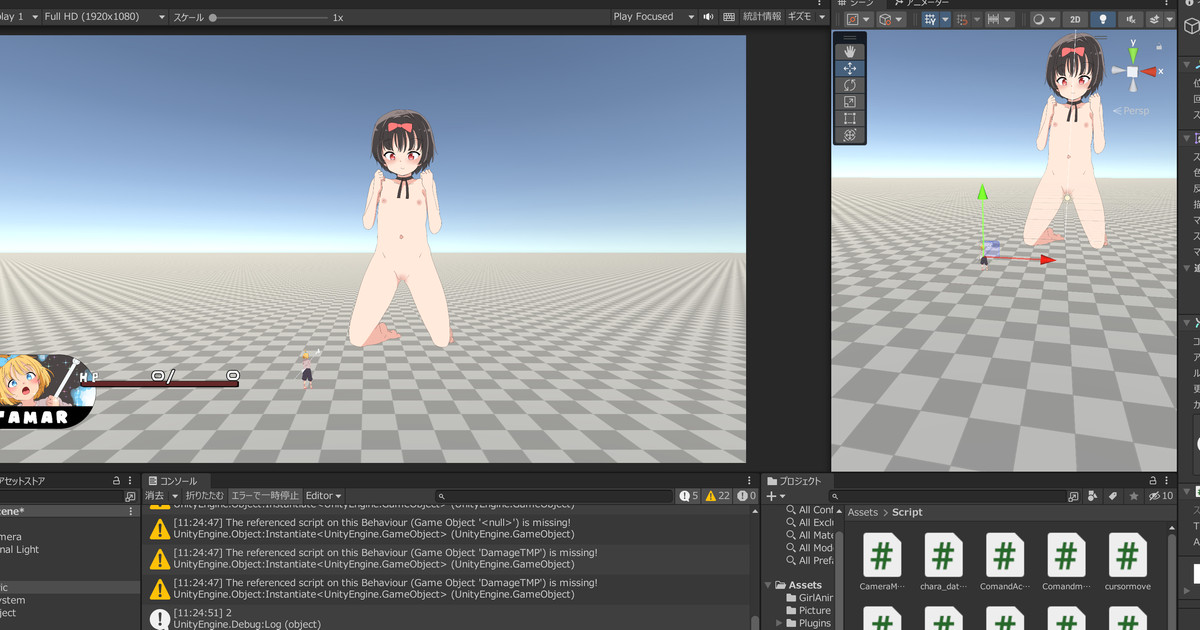
Task: Open the コンソール tab
Action: [x=173, y=481]
